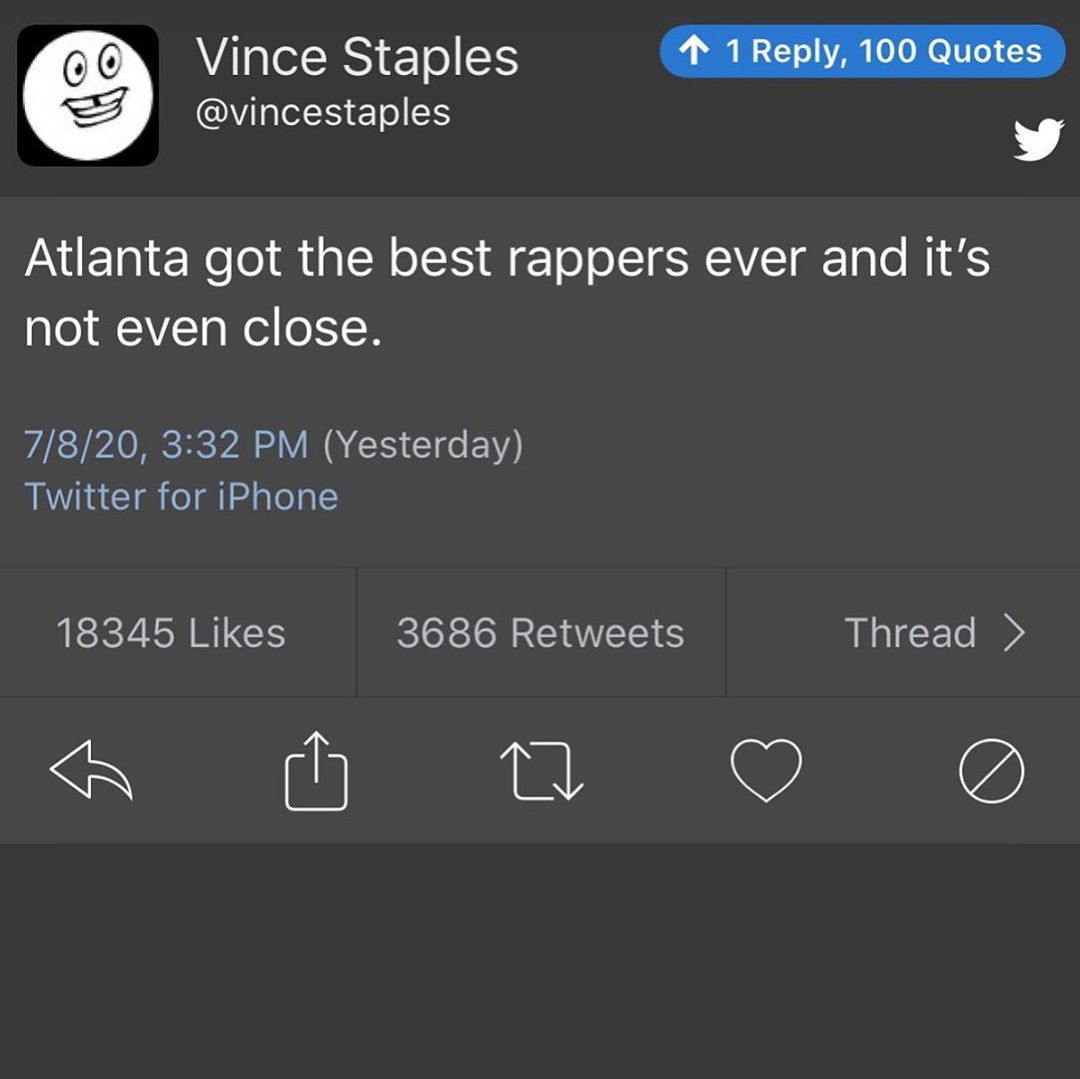This screenshot has width=1080, height=1079.
Task: Tap the Vince Staples display name
Action: (x=357, y=56)
